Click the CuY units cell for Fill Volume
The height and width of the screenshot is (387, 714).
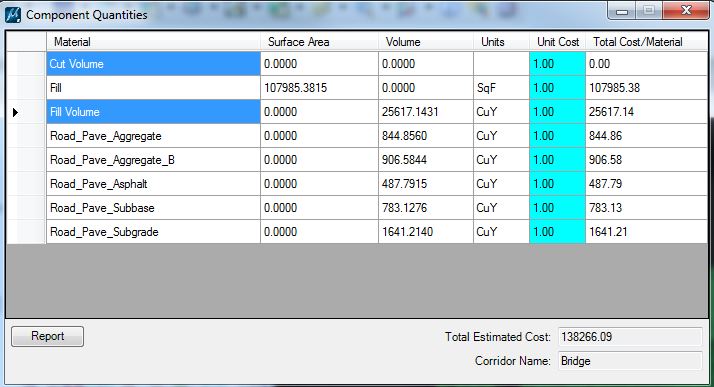(x=501, y=112)
